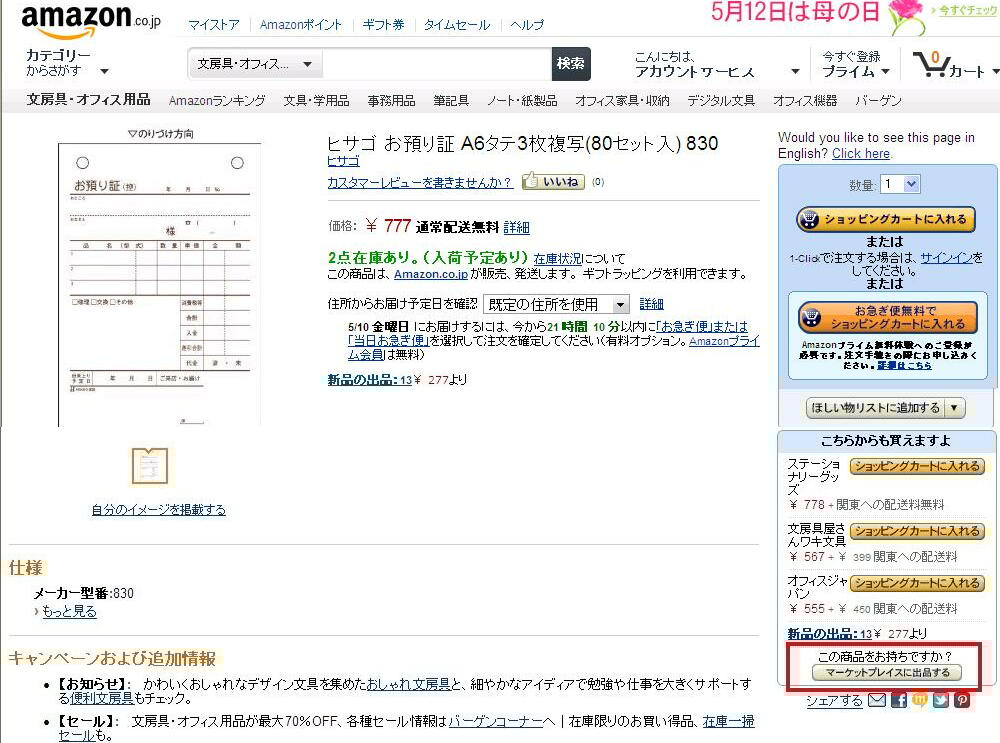
Task: Open the アカウントサービス account menu
Action: [717, 71]
